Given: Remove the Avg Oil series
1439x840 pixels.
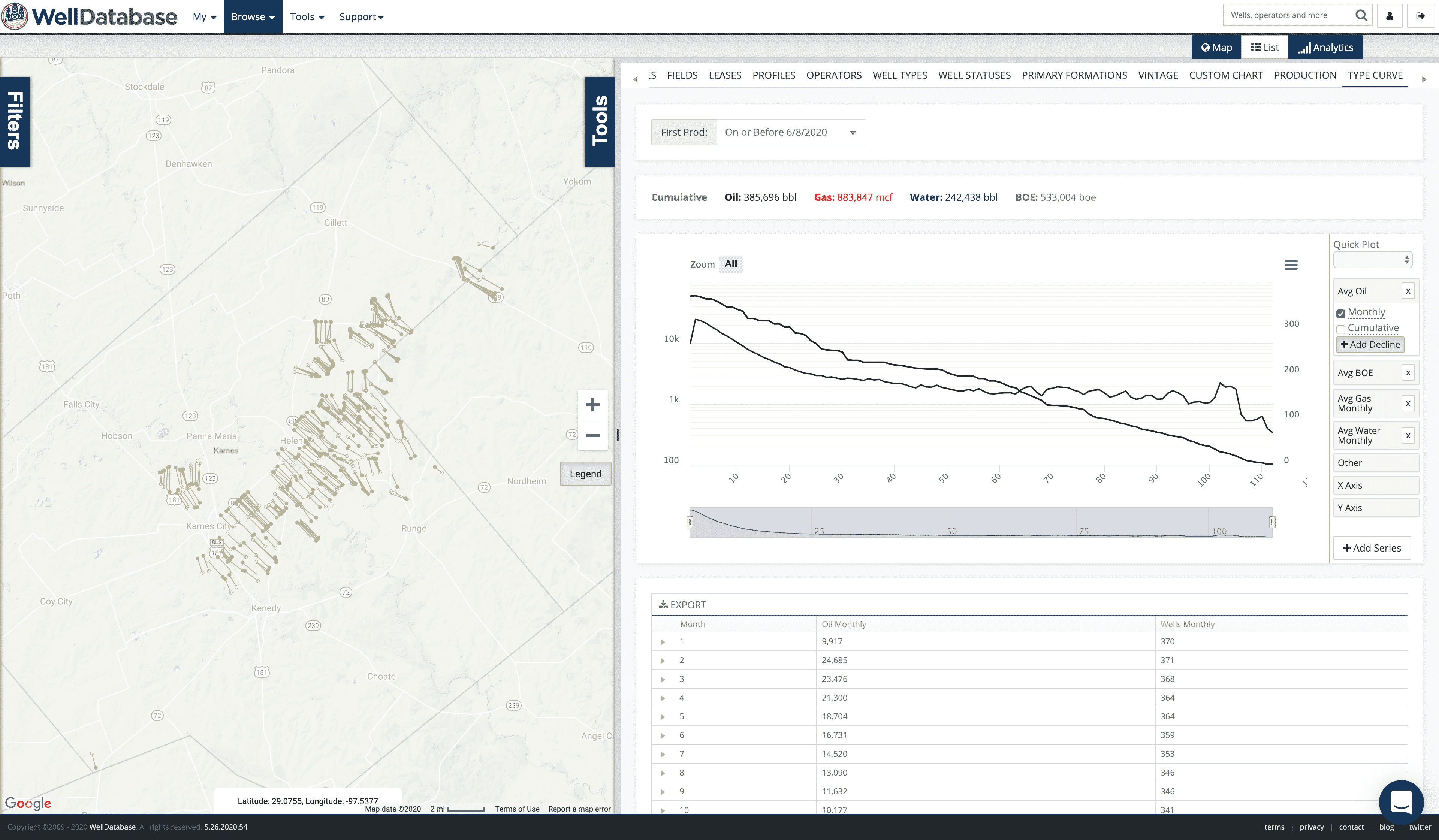Looking at the screenshot, I should click(1408, 291).
